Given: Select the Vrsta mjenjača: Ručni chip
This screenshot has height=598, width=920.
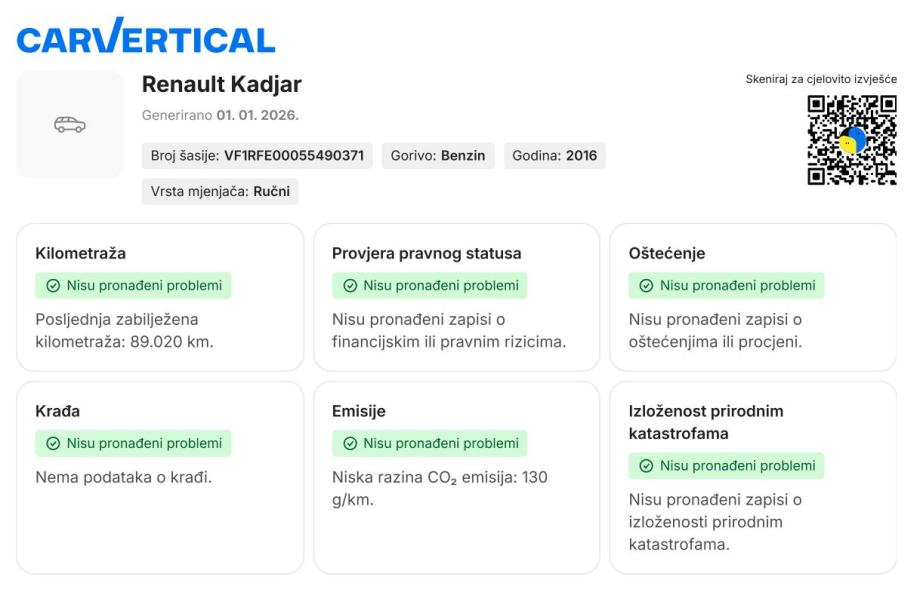Looking at the screenshot, I should pos(220,191).
